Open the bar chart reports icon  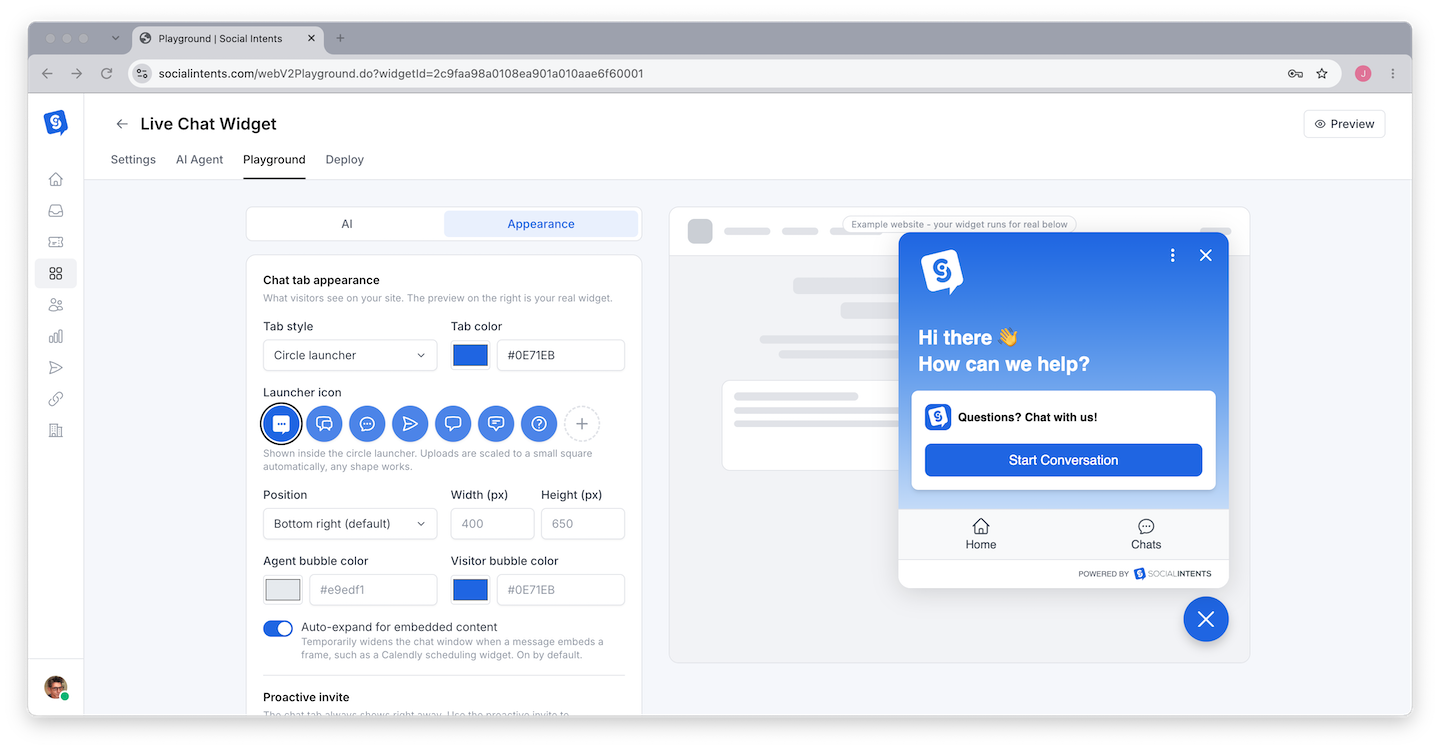click(x=56, y=337)
